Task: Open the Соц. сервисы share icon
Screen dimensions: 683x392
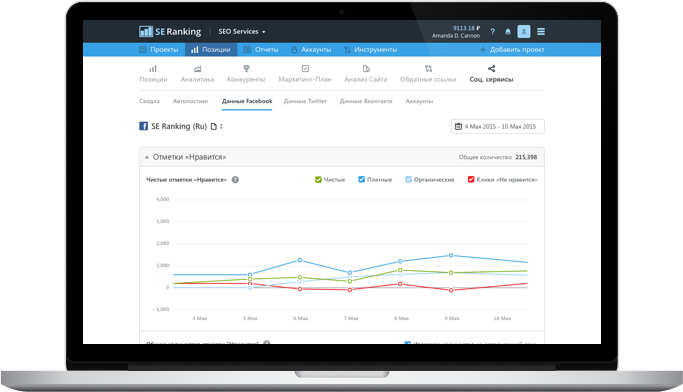Action: click(x=491, y=68)
